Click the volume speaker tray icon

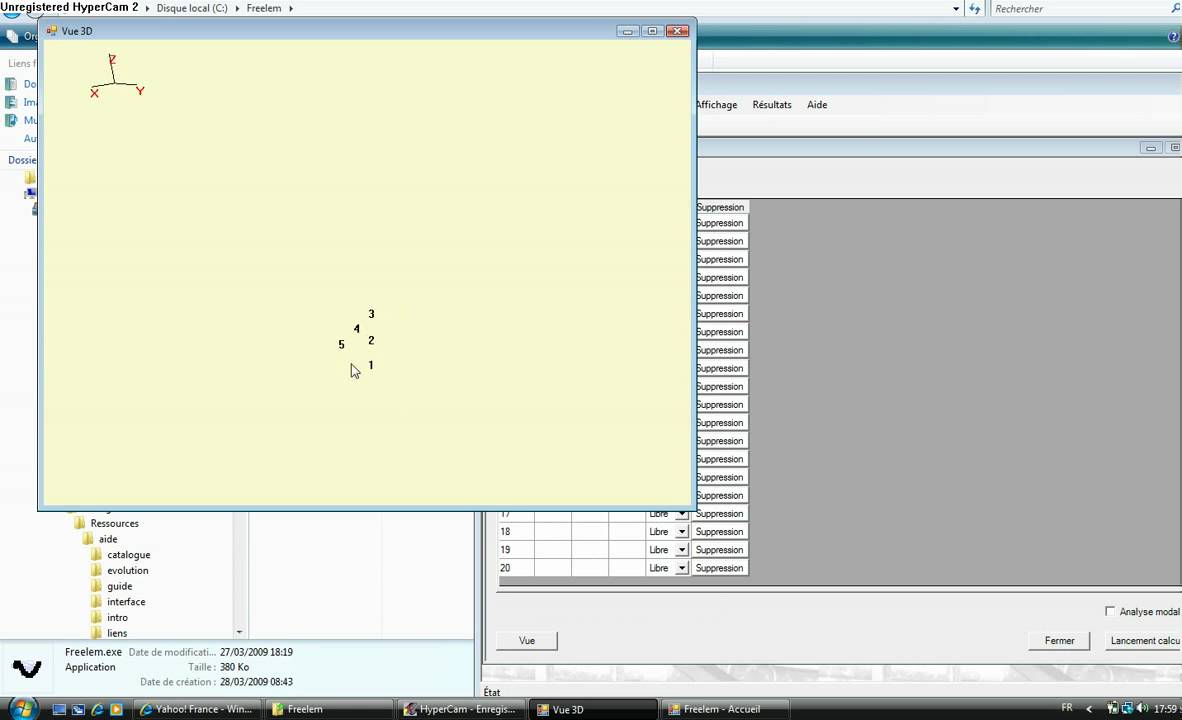pyautogui.click(x=1142, y=708)
